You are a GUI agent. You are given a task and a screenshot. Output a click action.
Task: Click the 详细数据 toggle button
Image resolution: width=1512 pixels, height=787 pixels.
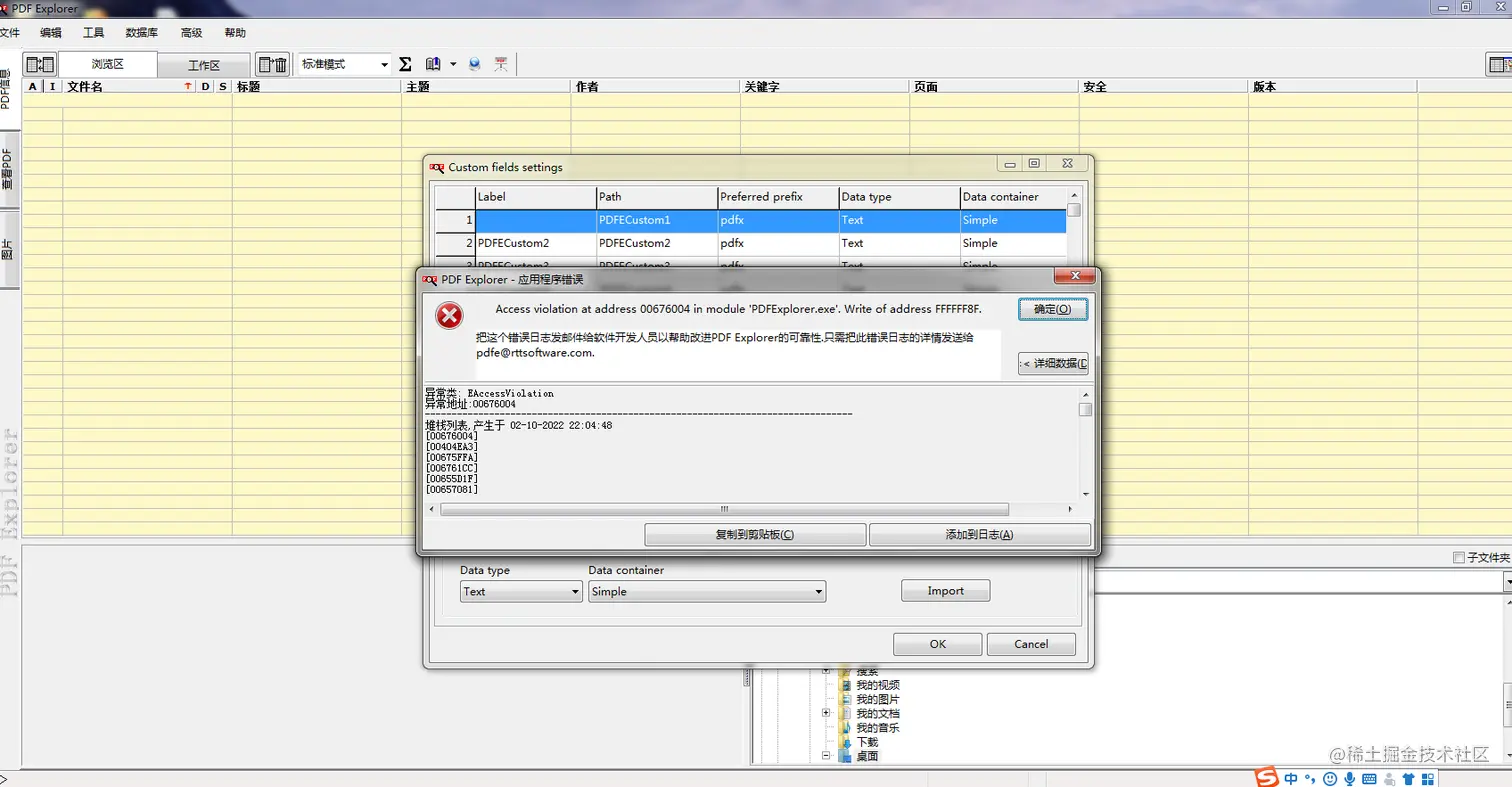pyautogui.click(x=1052, y=364)
